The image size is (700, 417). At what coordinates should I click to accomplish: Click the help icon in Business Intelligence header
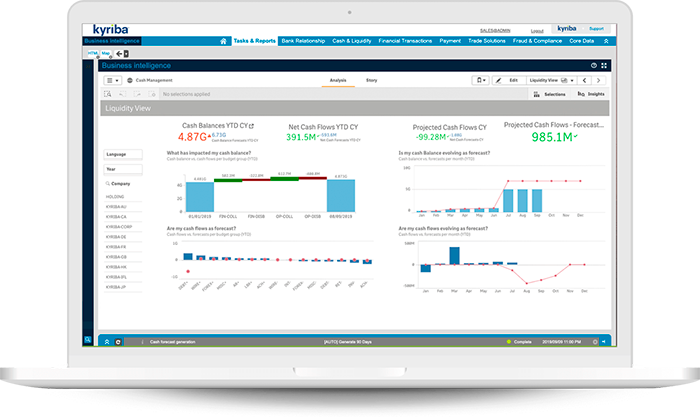coord(593,65)
